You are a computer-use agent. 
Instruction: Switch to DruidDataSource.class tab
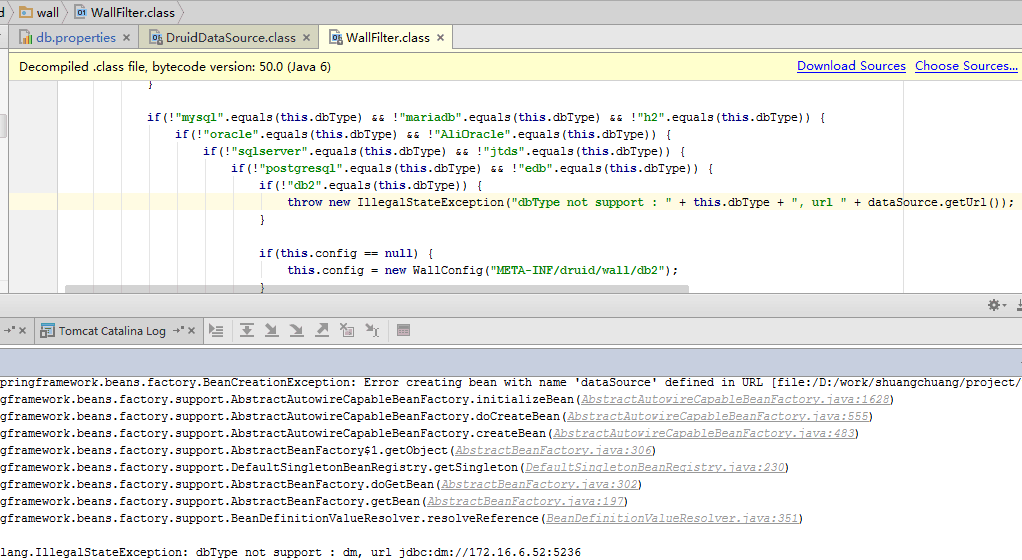[x=231, y=38]
